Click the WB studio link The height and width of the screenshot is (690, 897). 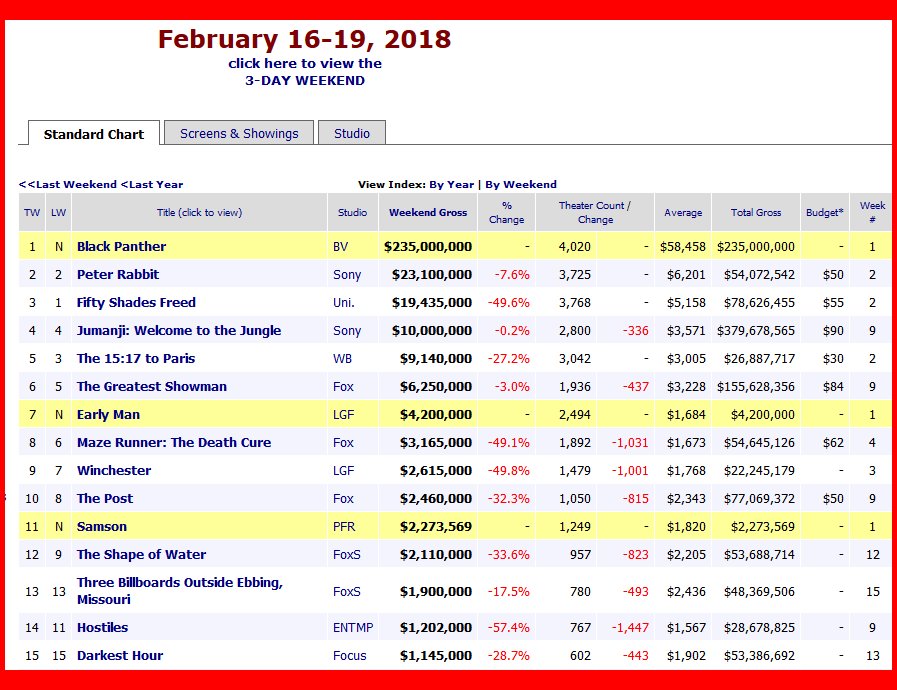(342, 359)
